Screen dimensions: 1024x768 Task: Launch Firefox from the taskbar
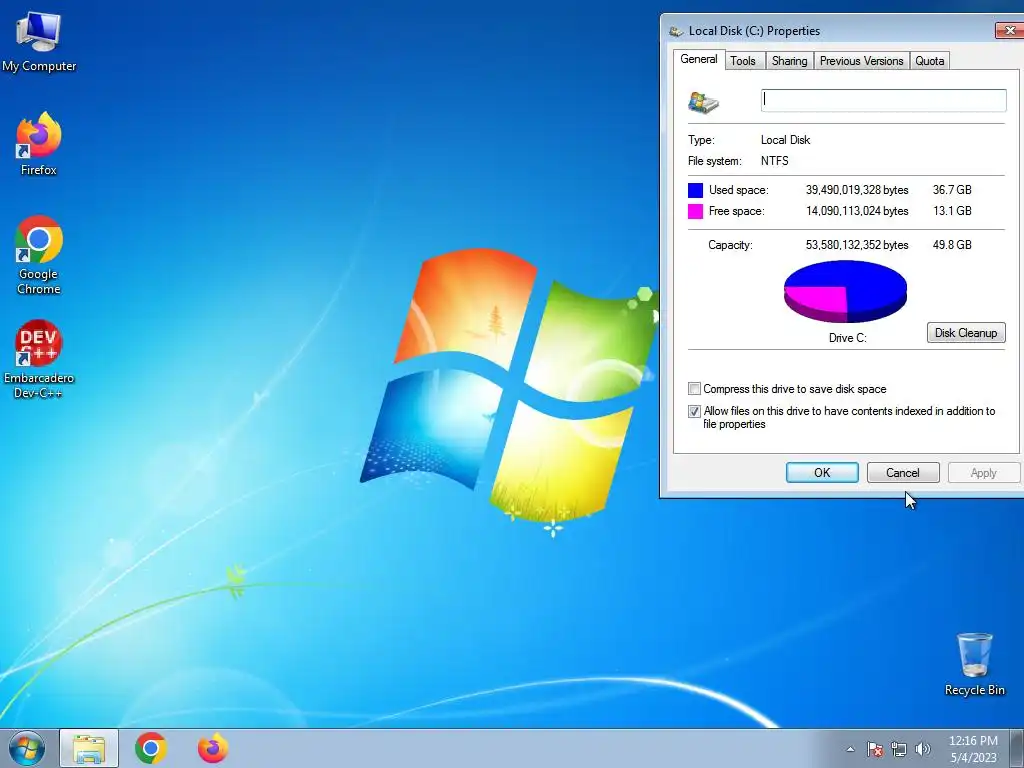(213, 748)
